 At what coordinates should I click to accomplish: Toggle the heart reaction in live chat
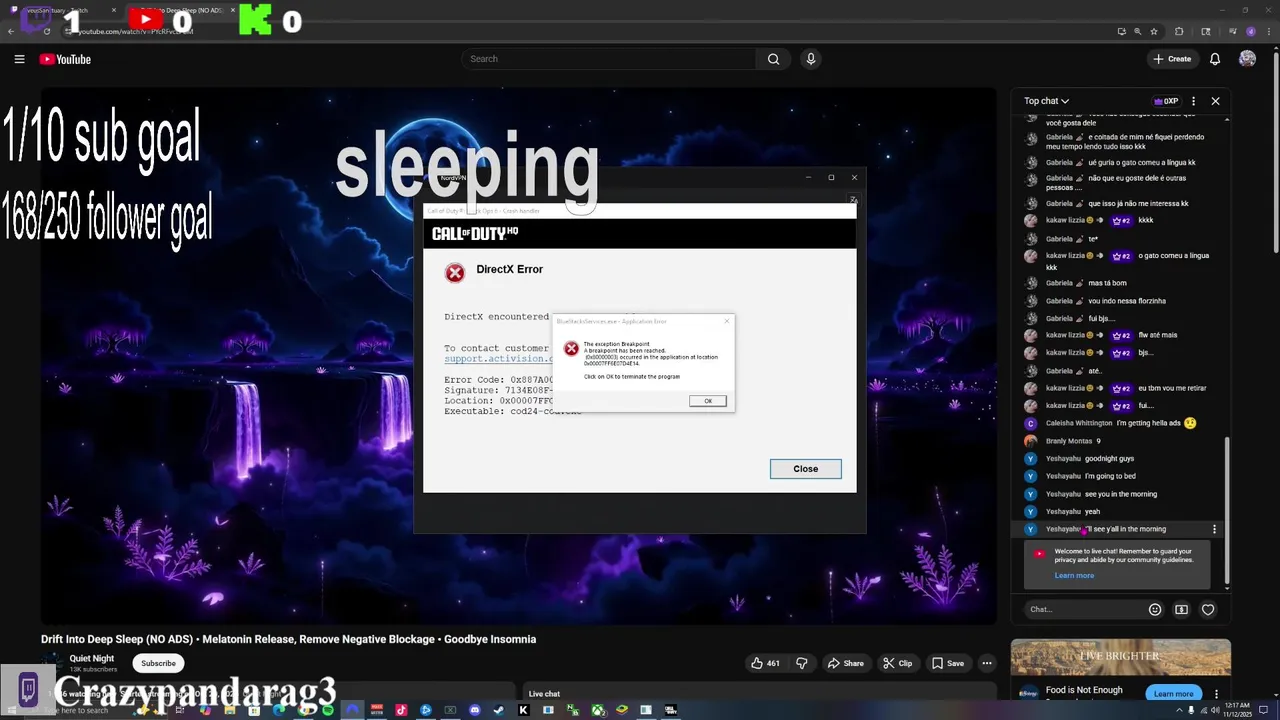(x=1208, y=609)
